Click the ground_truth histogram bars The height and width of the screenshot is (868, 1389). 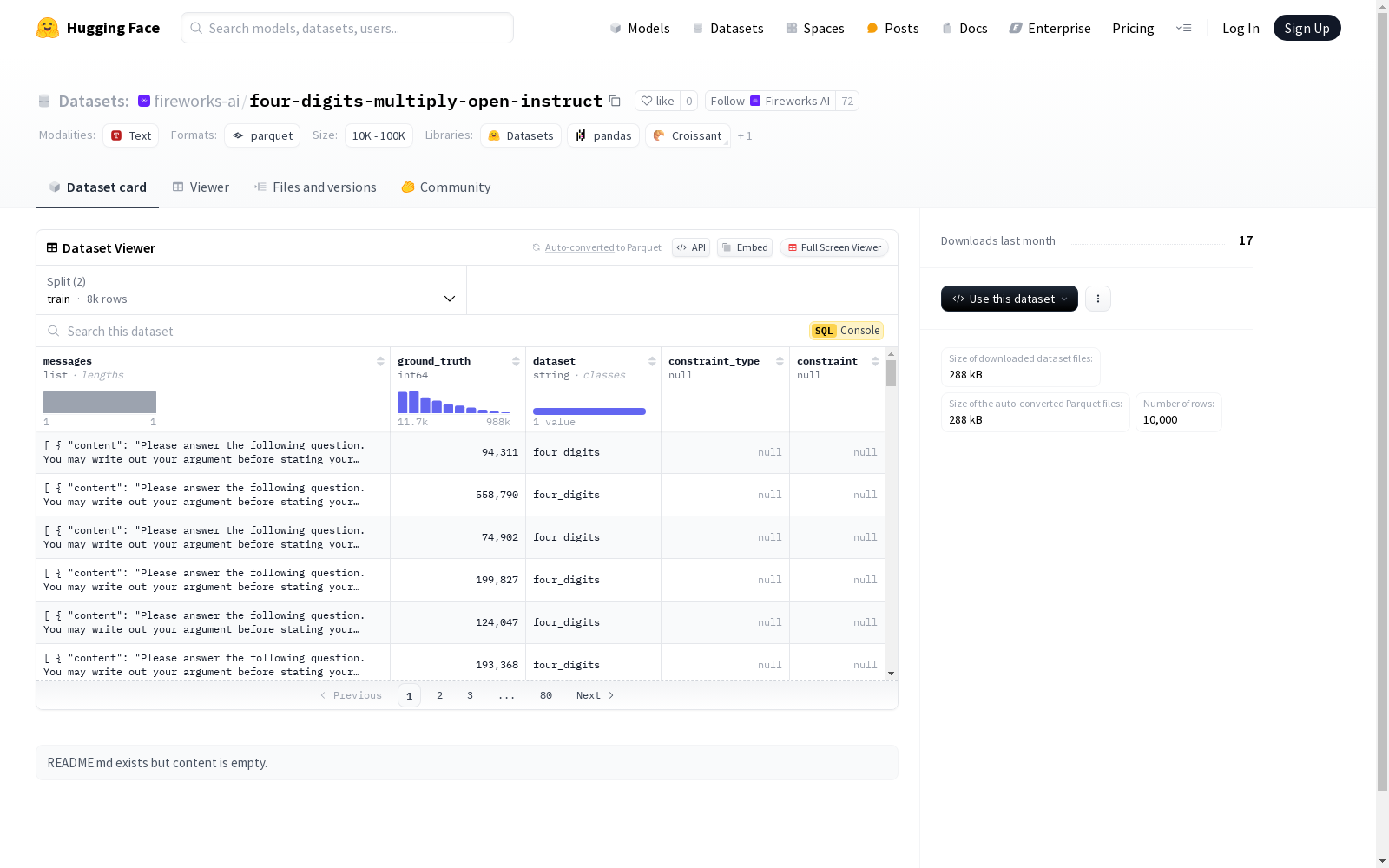click(x=454, y=402)
